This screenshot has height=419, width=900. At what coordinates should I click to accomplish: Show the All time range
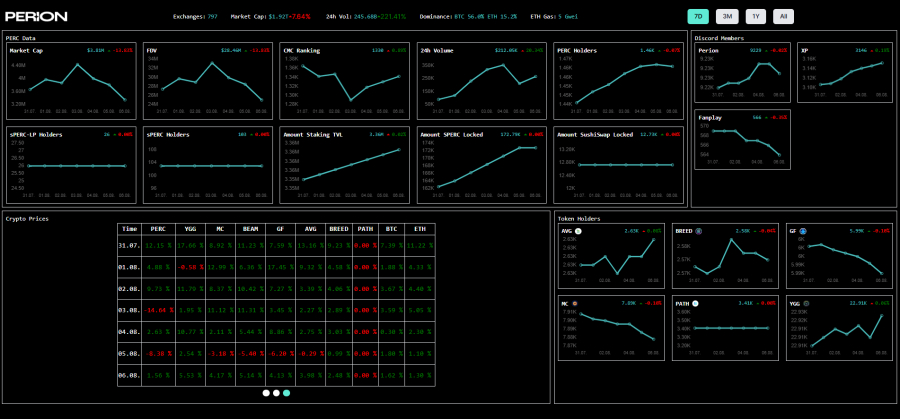(x=783, y=16)
